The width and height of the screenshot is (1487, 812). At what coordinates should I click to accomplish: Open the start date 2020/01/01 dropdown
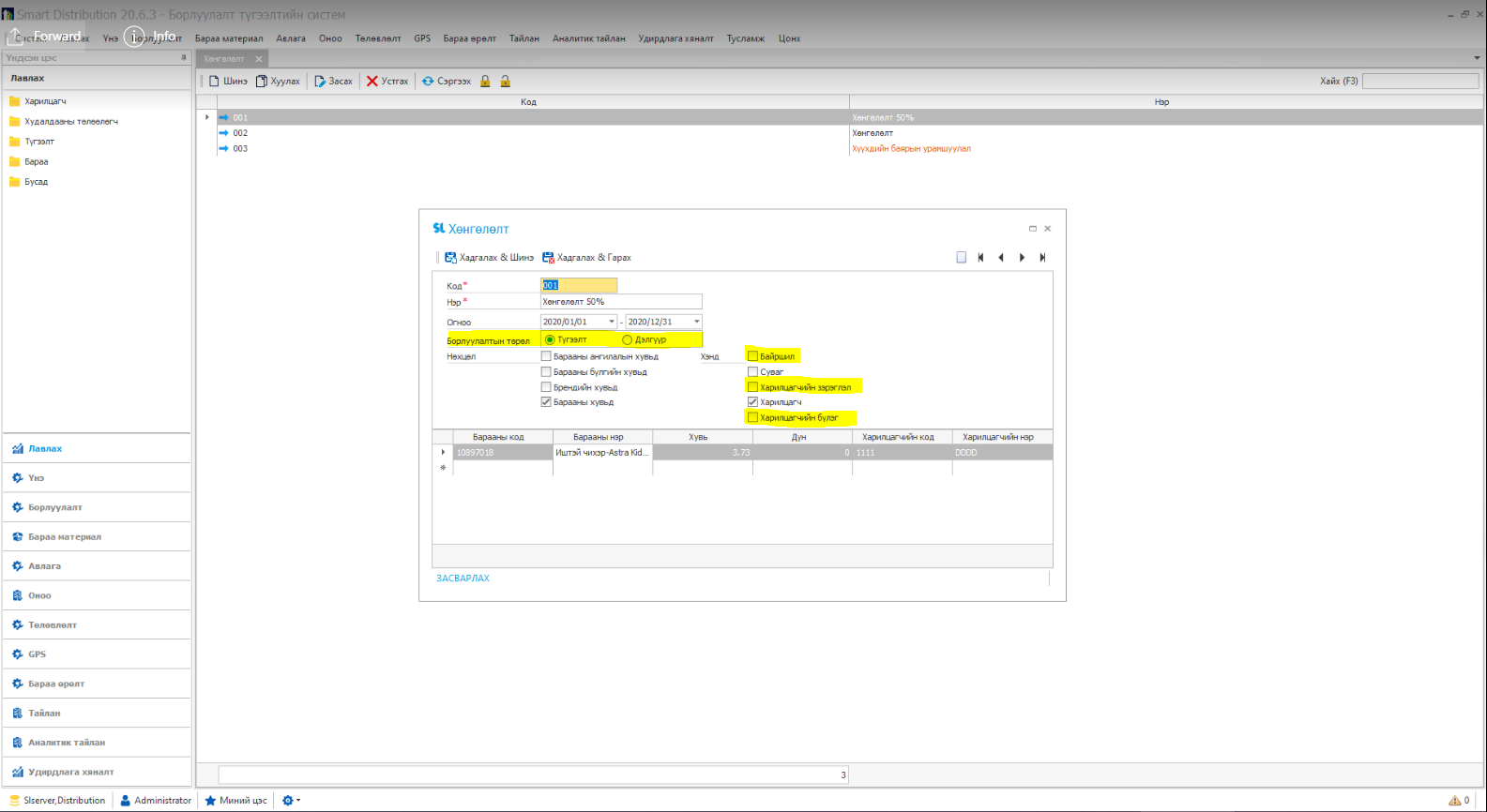(x=612, y=322)
